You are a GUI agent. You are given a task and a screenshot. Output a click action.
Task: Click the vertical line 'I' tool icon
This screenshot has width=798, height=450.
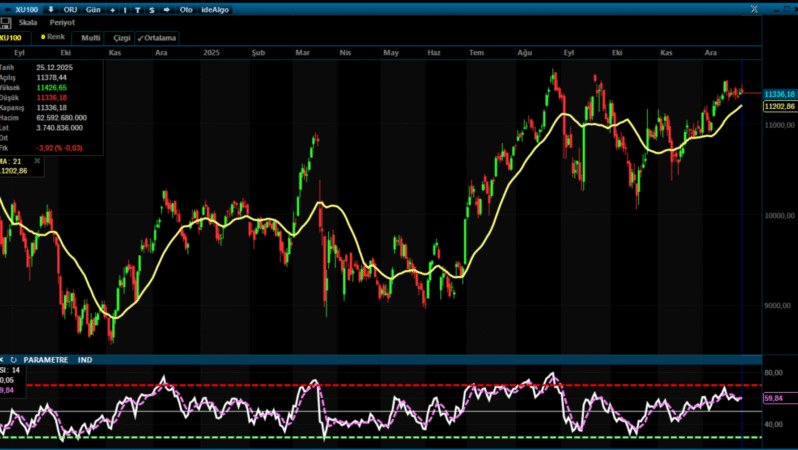(x=125, y=9)
